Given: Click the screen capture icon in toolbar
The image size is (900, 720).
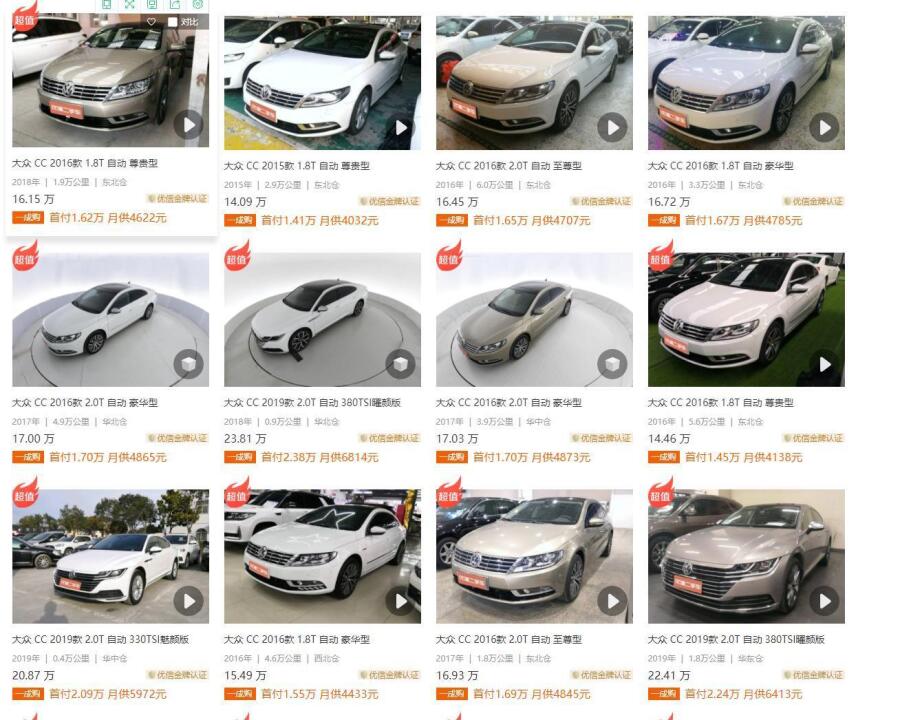Looking at the screenshot, I should (152, 4).
